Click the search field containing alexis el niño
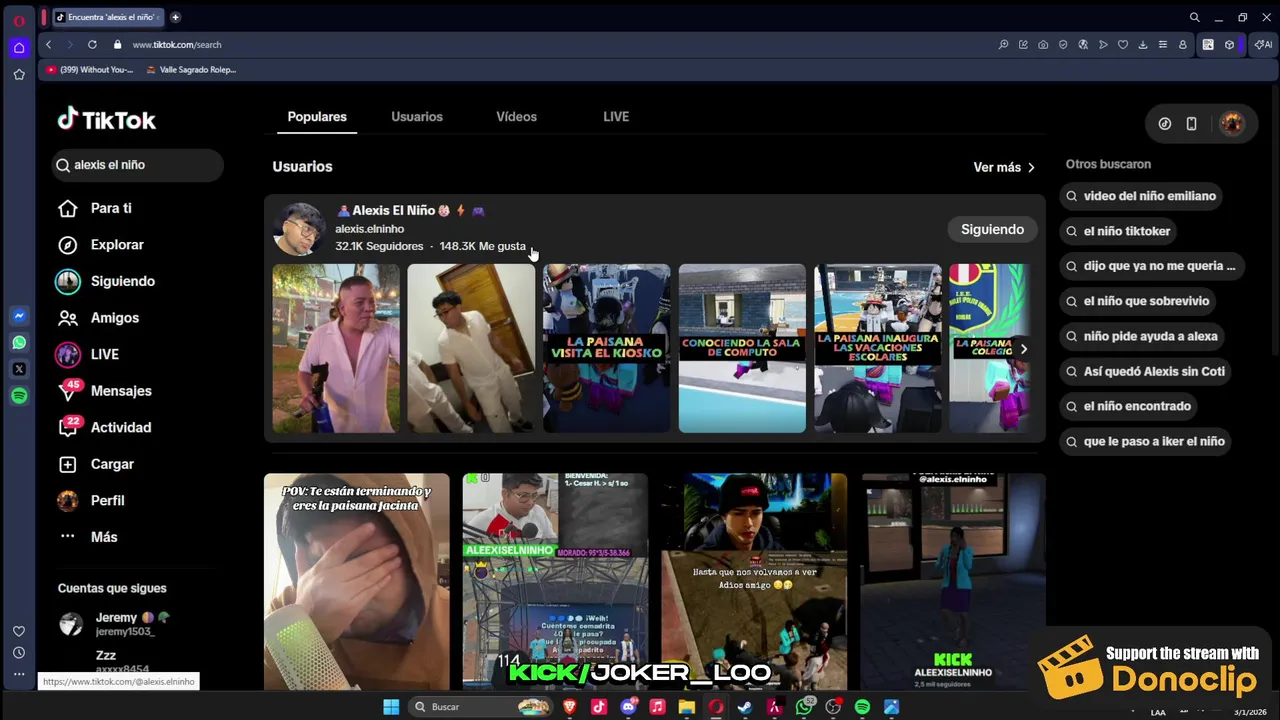 [138, 165]
